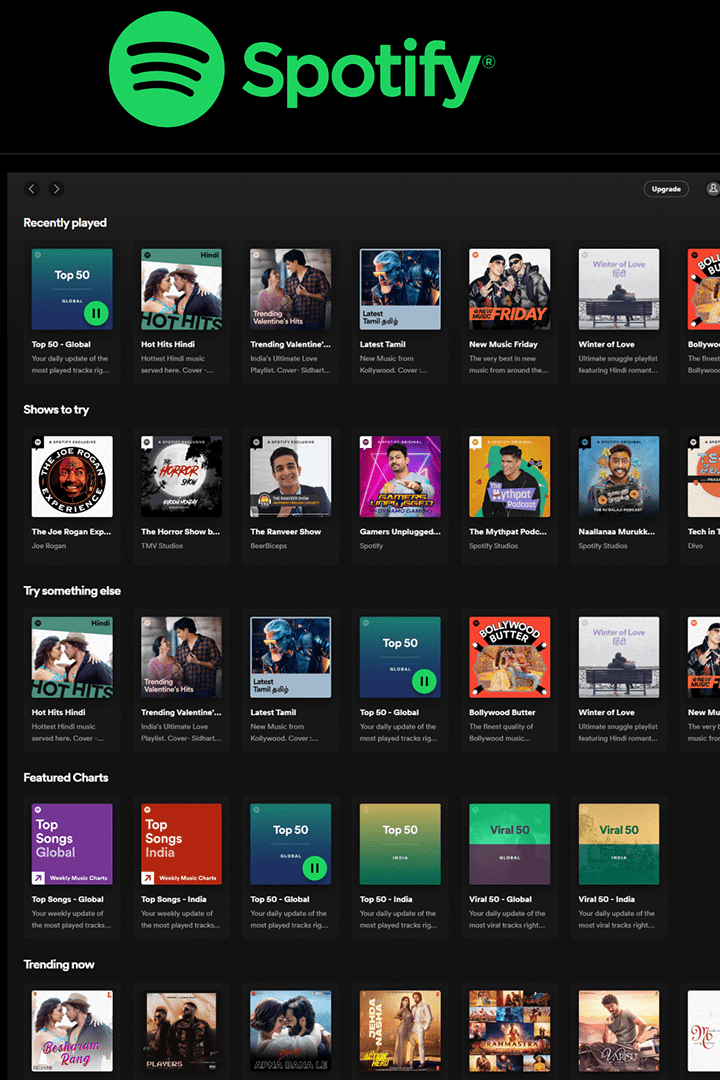Open The Mythpat Podcast cover
This screenshot has width=720, height=1080.
(x=509, y=477)
